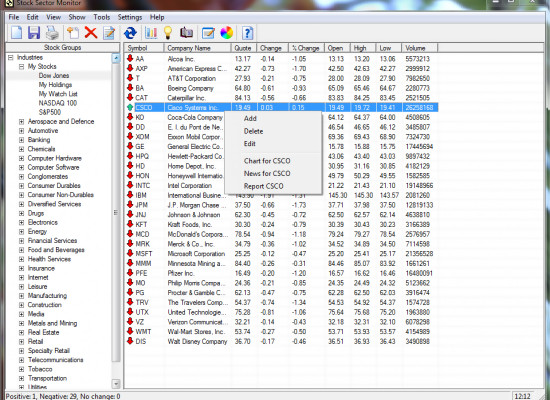The image size is (550, 400).
Task: Click volume value 5573213
Action: 417,59
